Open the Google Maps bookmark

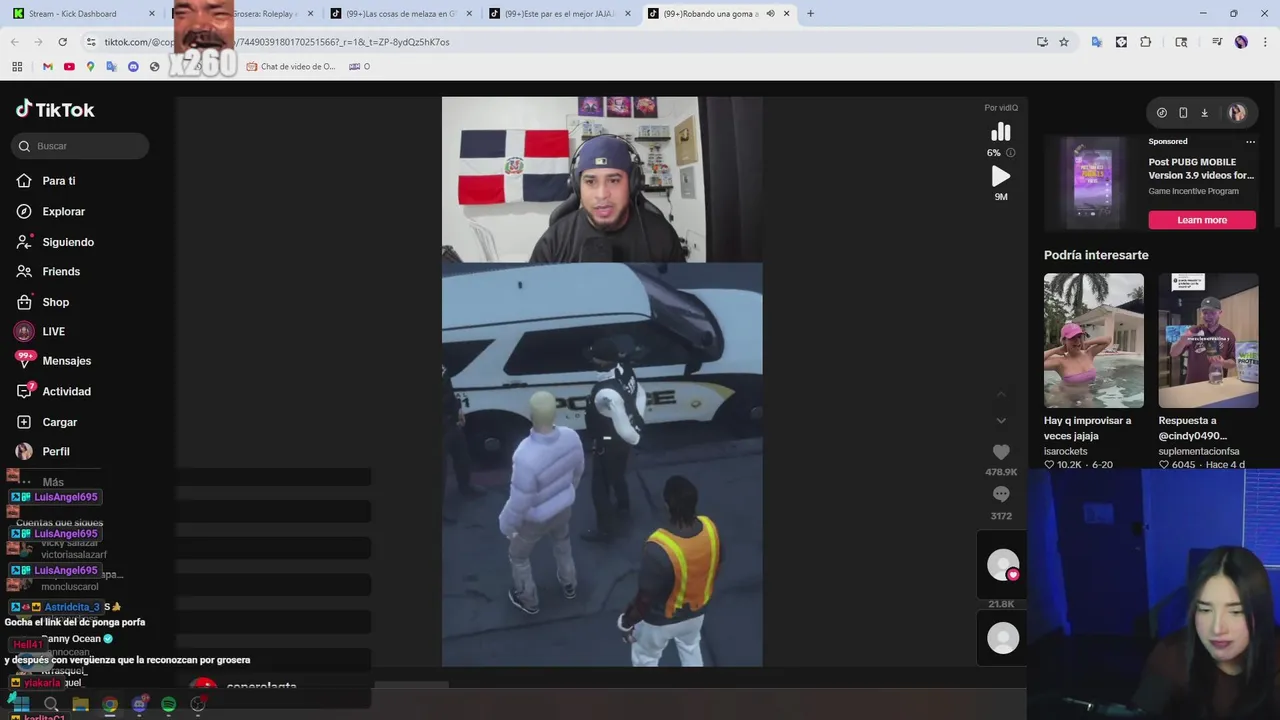[x=90, y=67]
